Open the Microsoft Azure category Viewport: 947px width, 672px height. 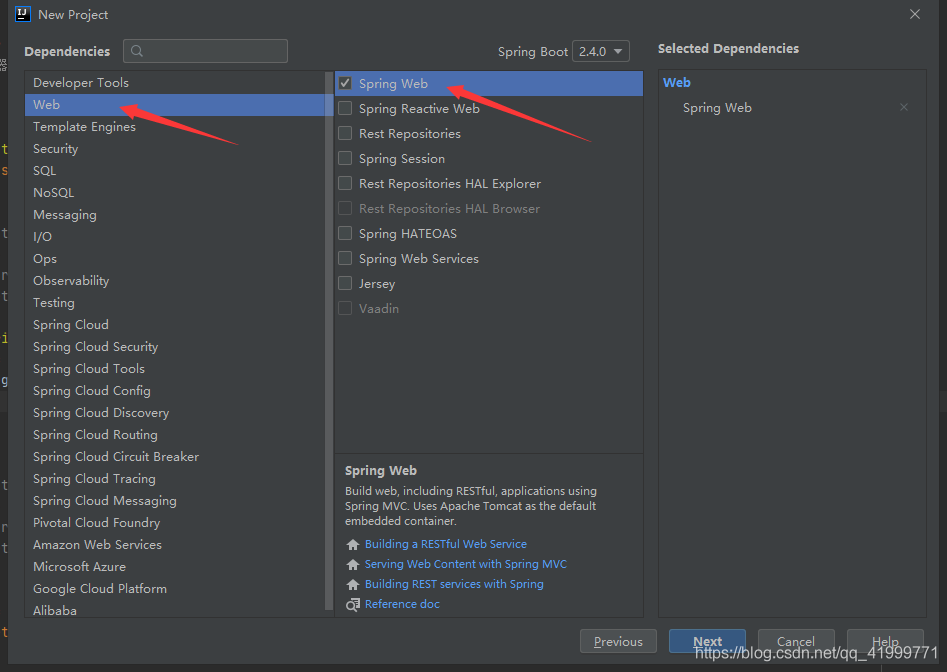tap(175, 568)
